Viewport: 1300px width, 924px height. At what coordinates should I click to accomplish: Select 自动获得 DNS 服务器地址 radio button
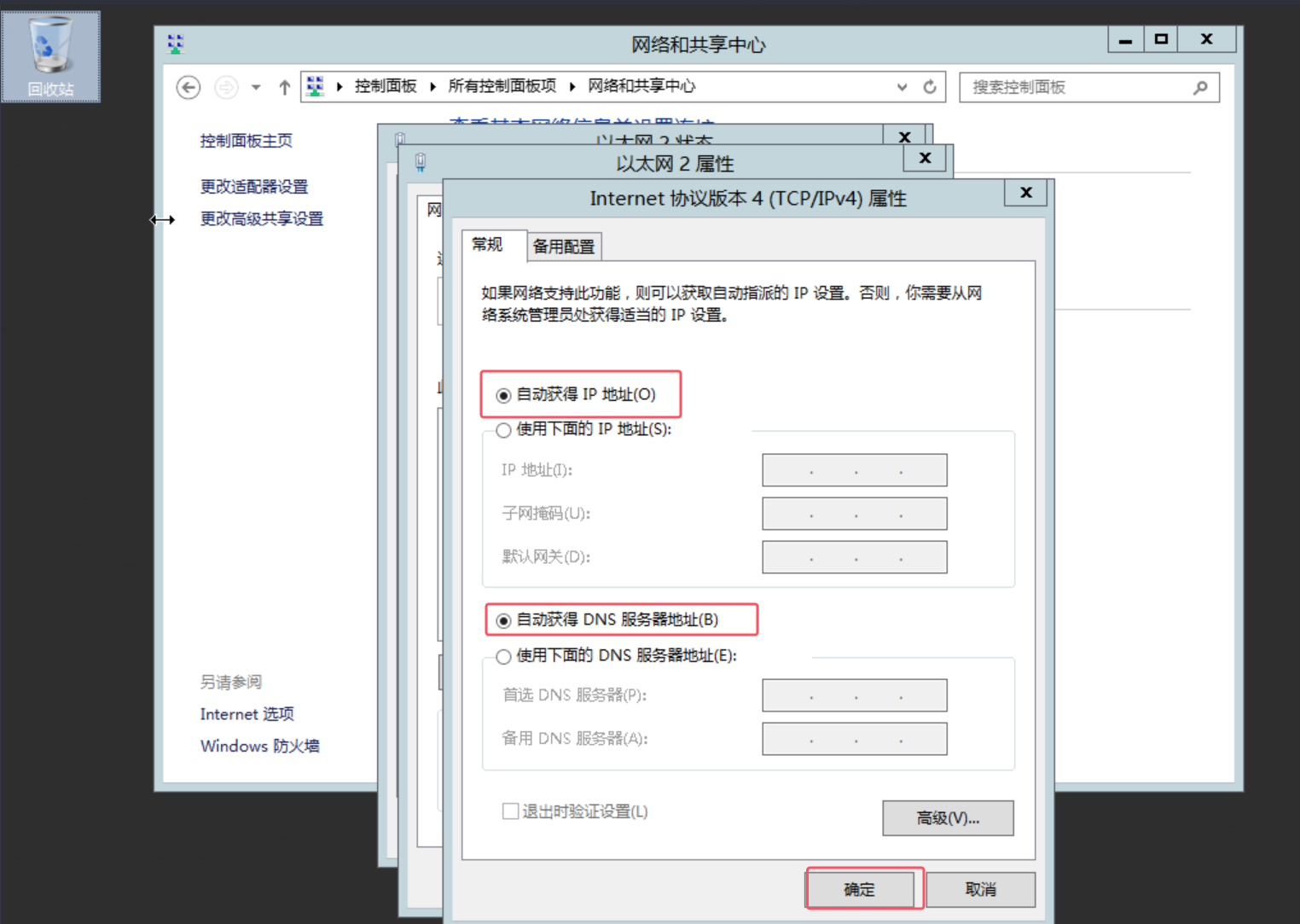point(503,620)
